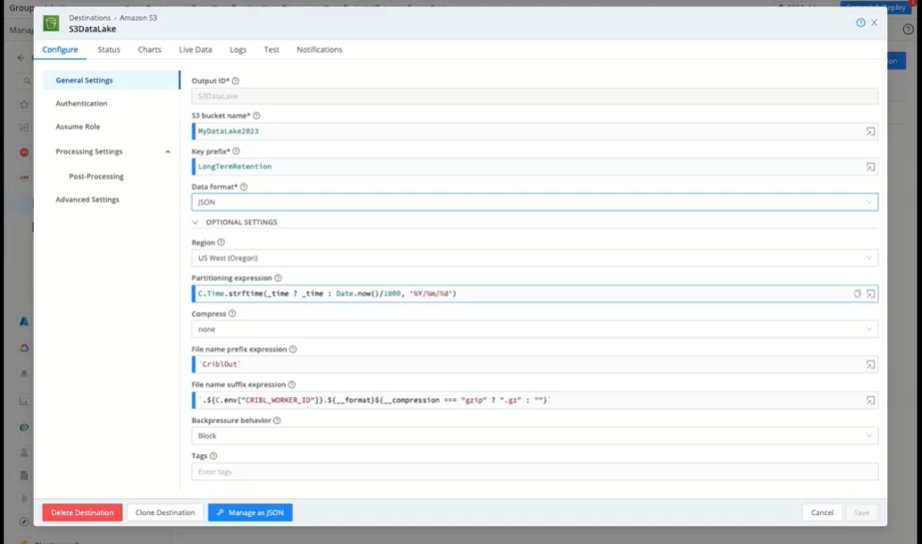Expand the S3 bucket name expression editor
This screenshot has width=922, height=544.
870,132
